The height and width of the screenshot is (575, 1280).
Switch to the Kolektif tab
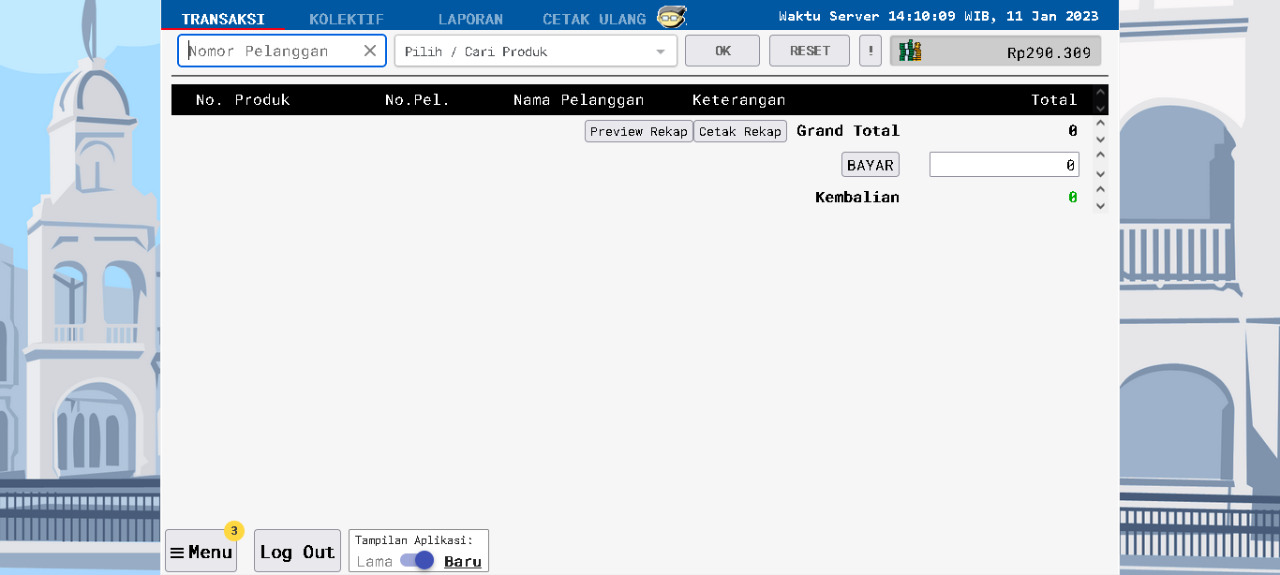pos(346,19)
